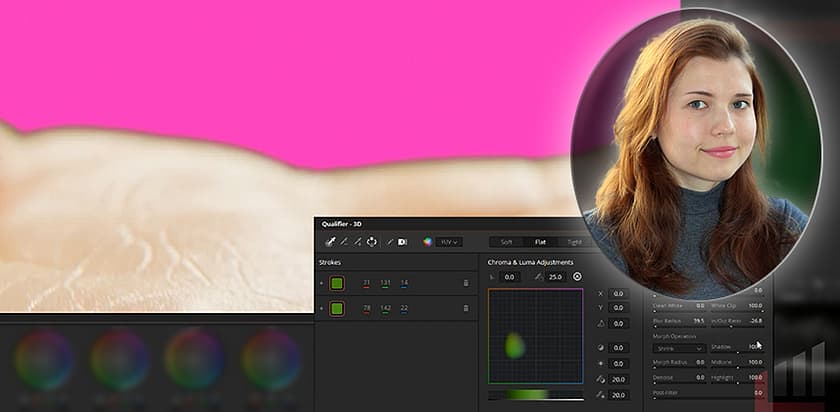Click the In/Out Ratio -26.8 value

tap(755, 321)
